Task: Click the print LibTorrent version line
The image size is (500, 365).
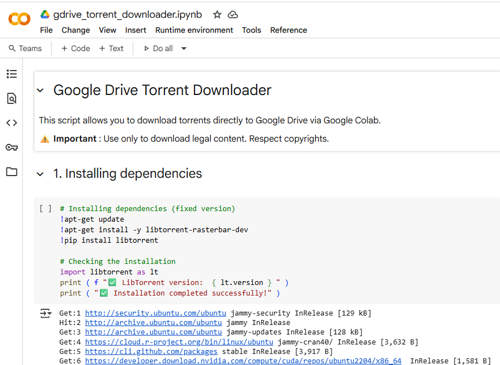Action: tap(174, 283)
